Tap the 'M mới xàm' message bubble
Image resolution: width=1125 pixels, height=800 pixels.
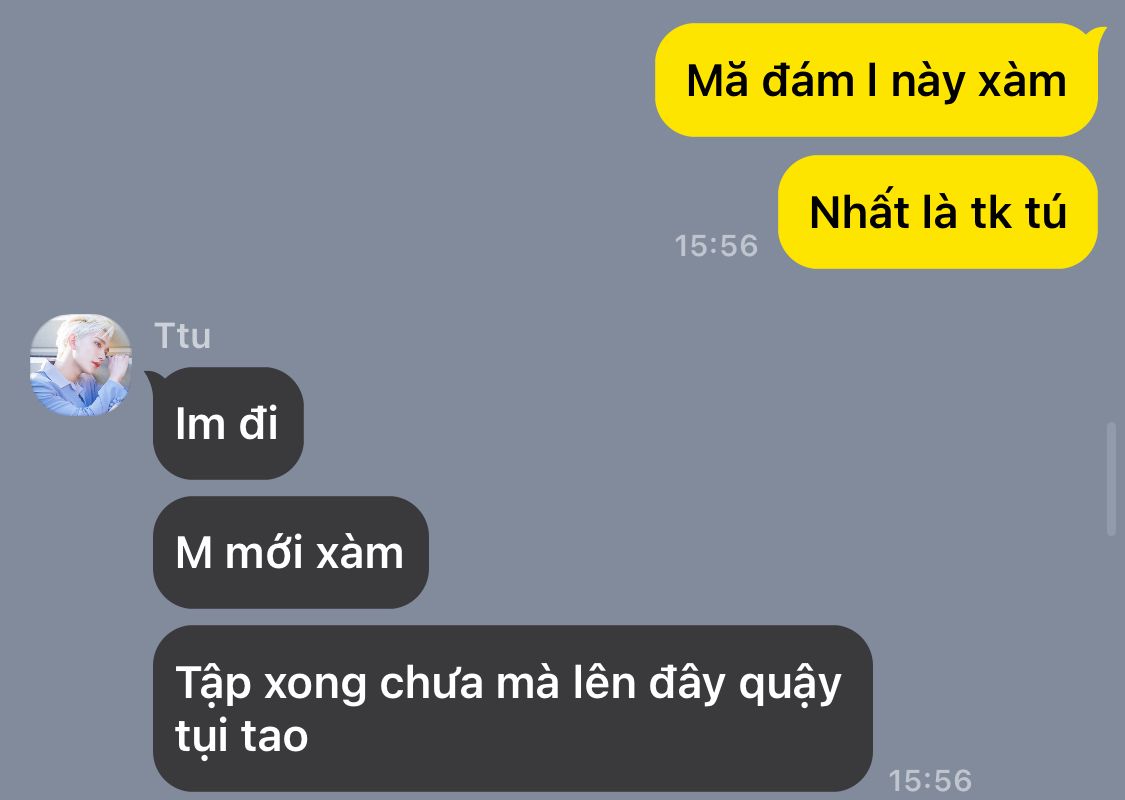click(x=291, y=552)
